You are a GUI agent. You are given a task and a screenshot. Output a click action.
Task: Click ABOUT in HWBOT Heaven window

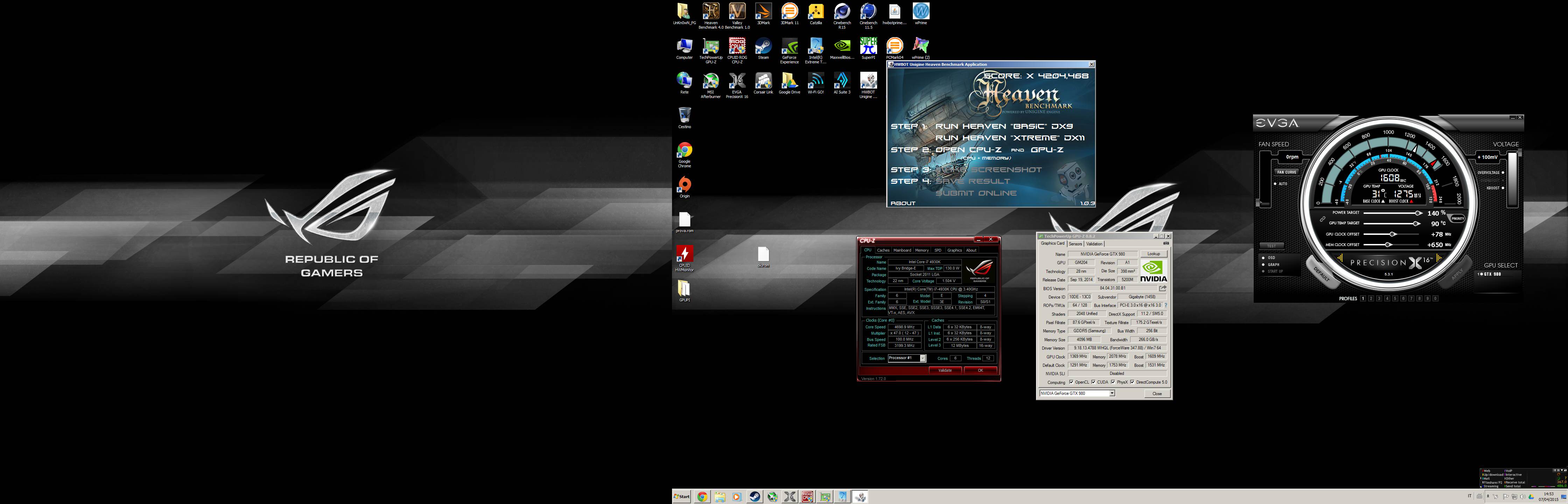[903, 203]
